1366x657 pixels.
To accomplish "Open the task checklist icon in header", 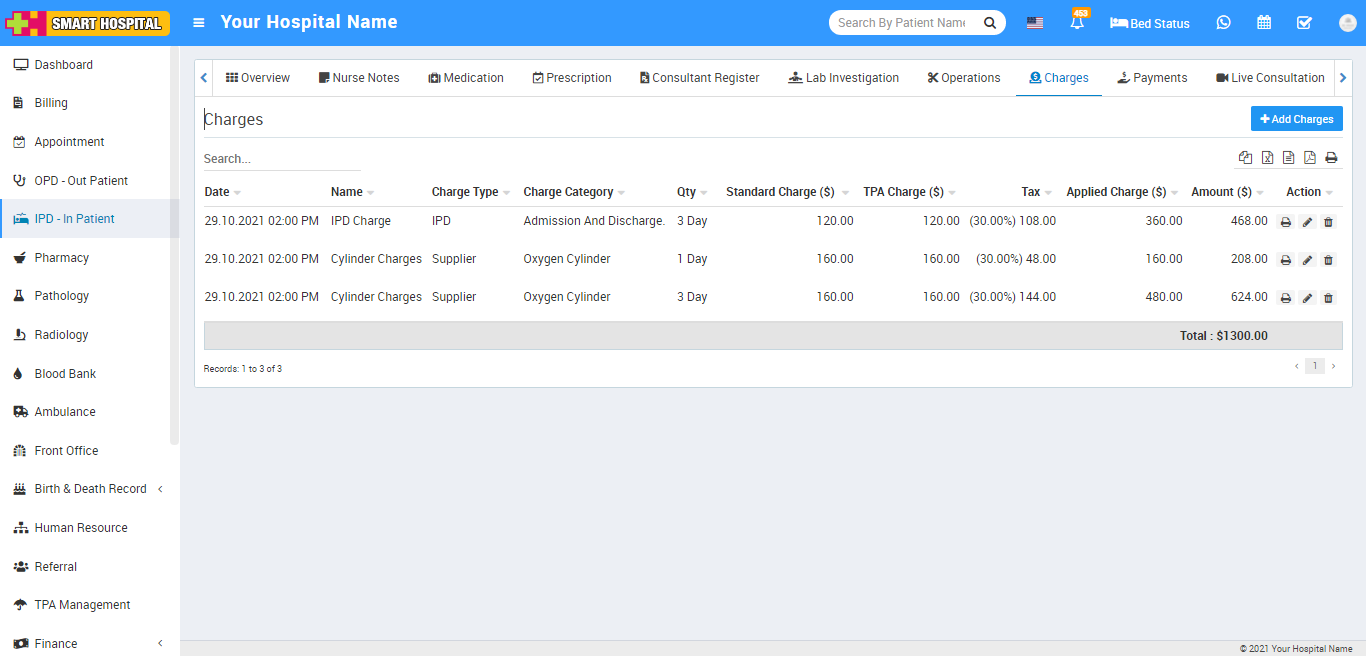I will [x=1304, y=23].
